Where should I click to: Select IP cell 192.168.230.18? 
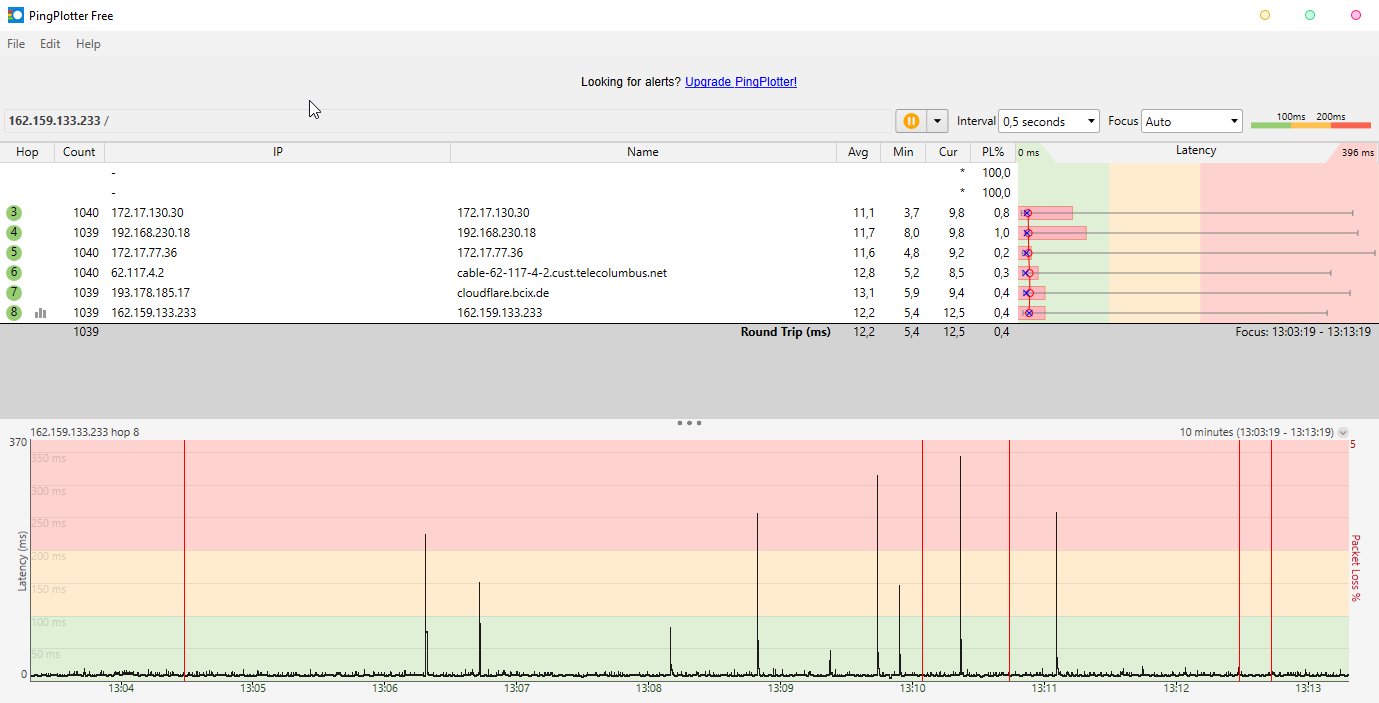151,233
